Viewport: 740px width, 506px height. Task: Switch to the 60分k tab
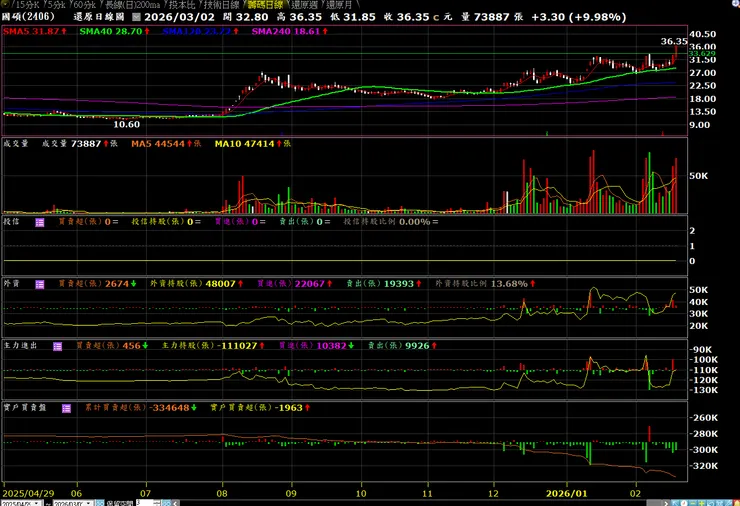click(x=84, y=5)
